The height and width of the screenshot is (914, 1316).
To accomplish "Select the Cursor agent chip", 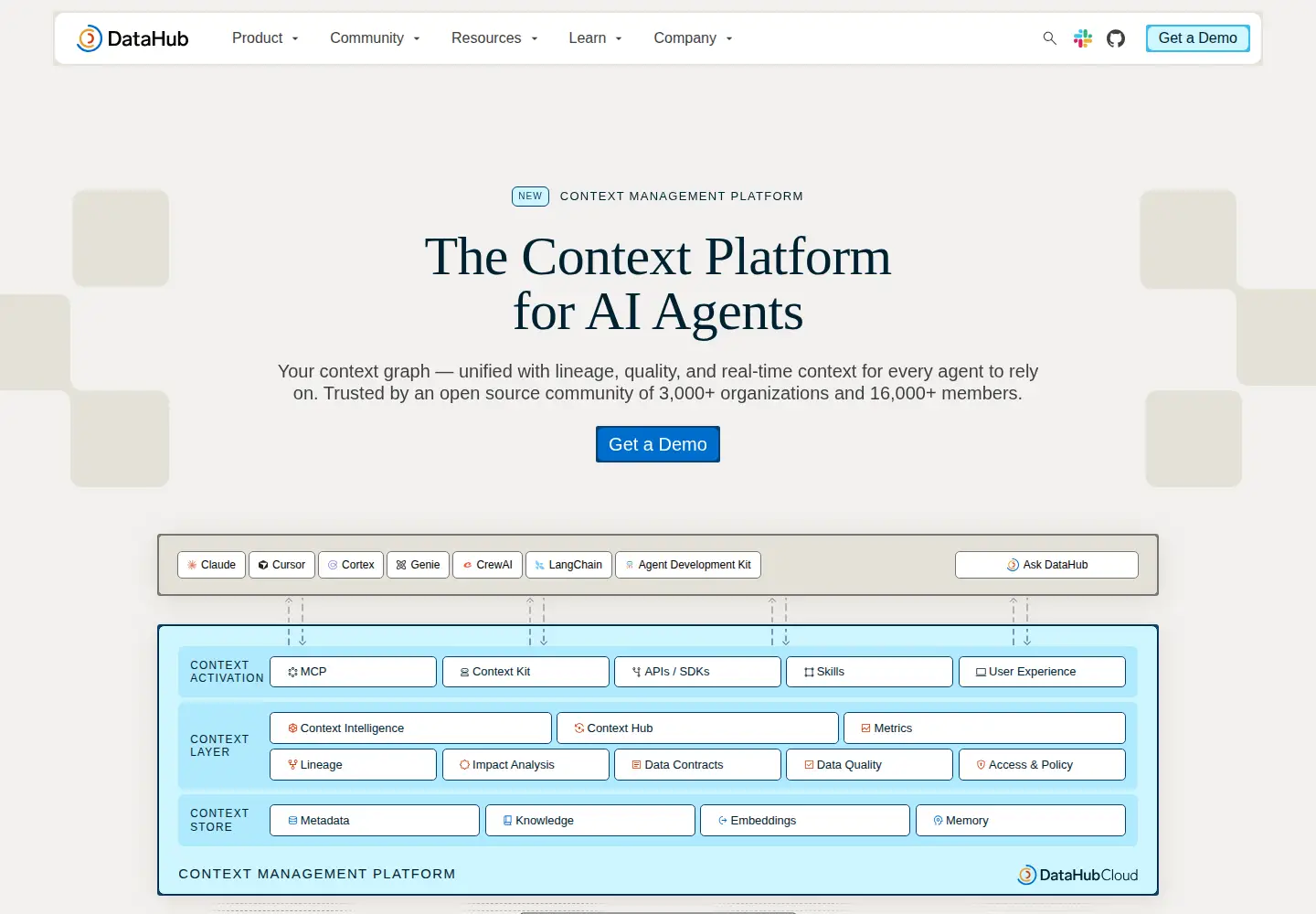I will point(281,565).
